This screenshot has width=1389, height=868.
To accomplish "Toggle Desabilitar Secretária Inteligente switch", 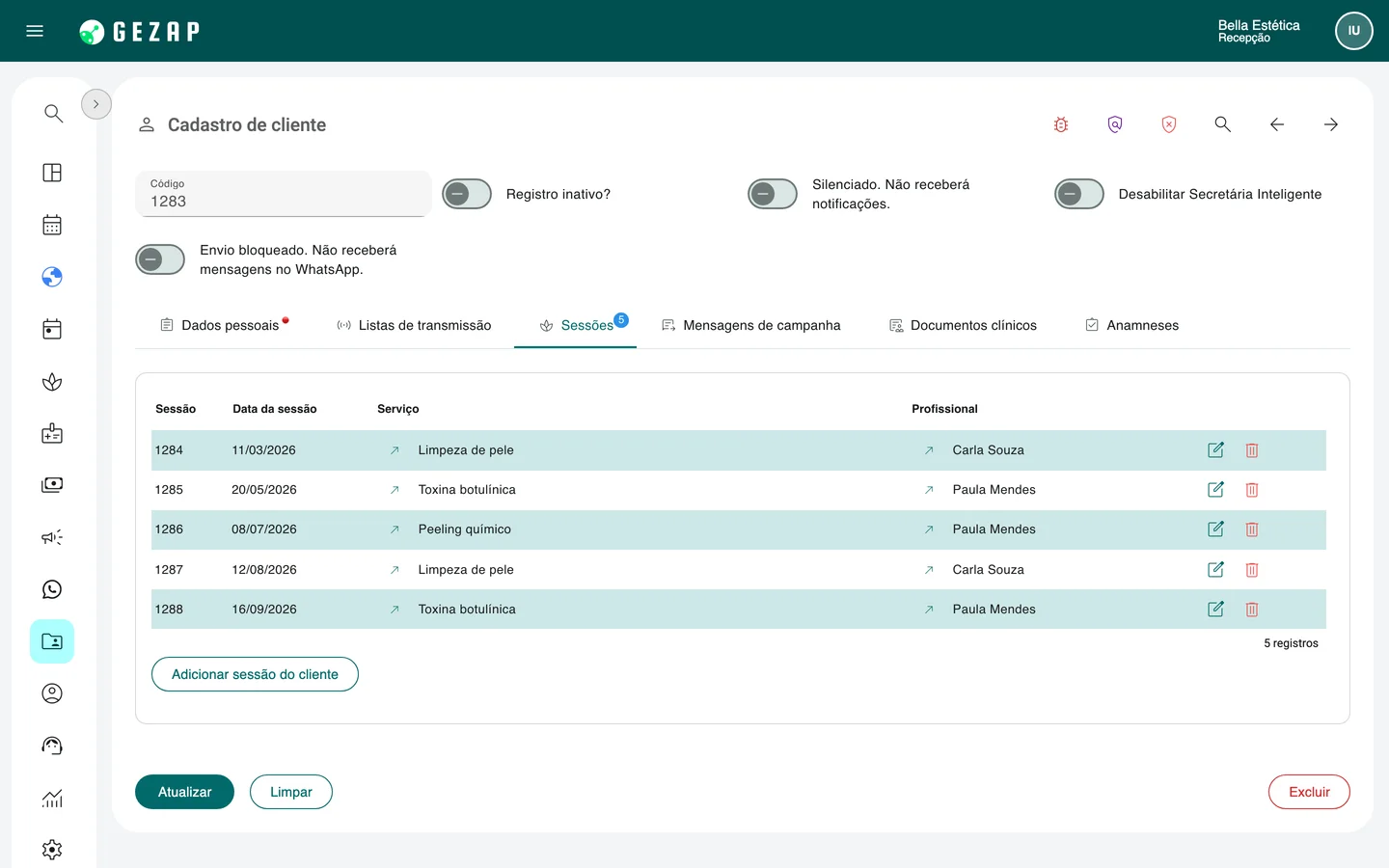I will point(1079,194).
